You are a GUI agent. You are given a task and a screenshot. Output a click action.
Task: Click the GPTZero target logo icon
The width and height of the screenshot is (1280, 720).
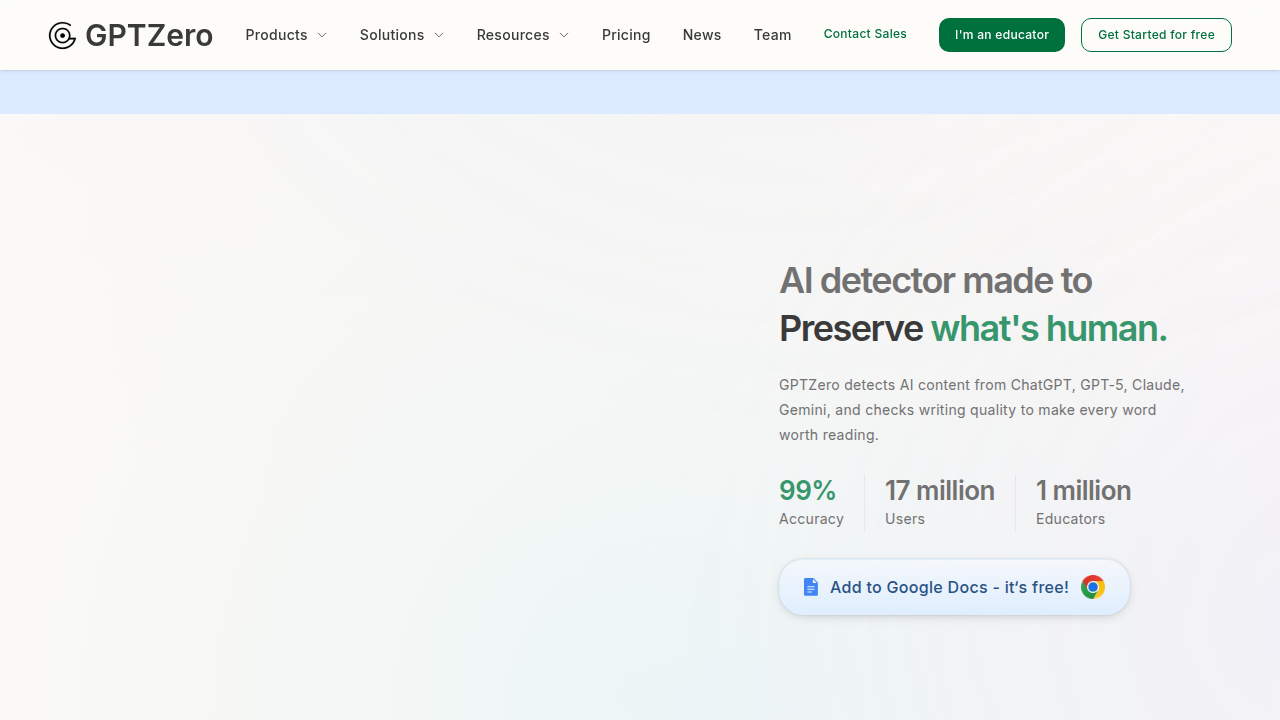pyautogui.click(x=62, y=36)
